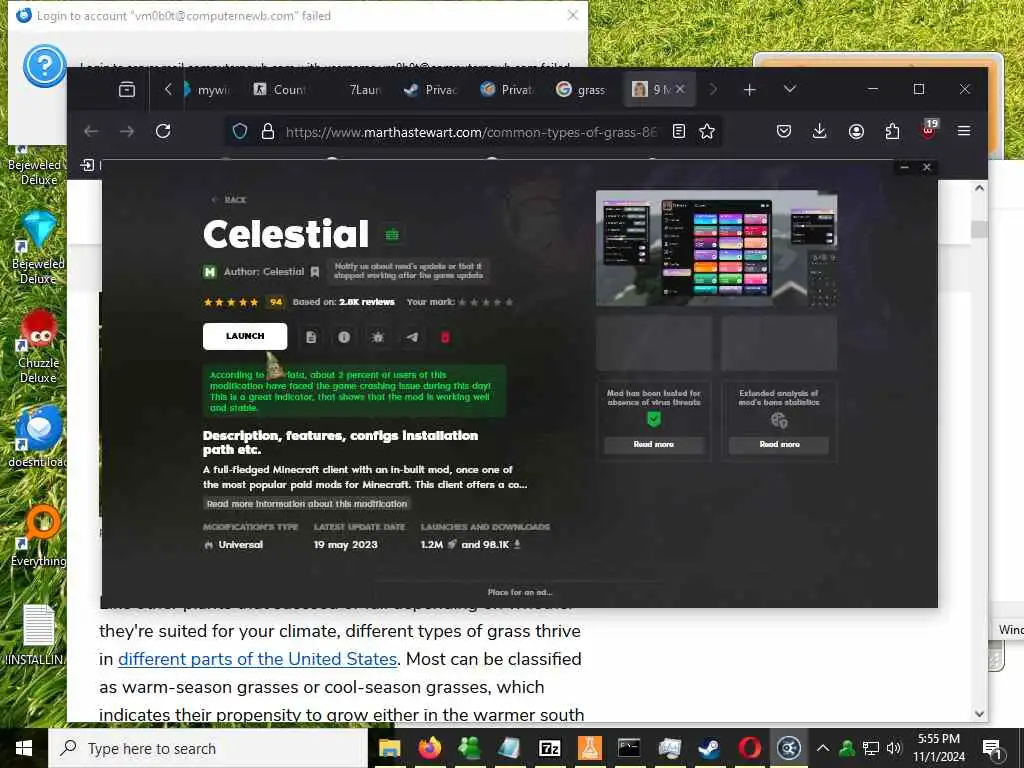1024x768 pixels.
Task: Rate with the fifth Your mark star
Action: (509, 302)
